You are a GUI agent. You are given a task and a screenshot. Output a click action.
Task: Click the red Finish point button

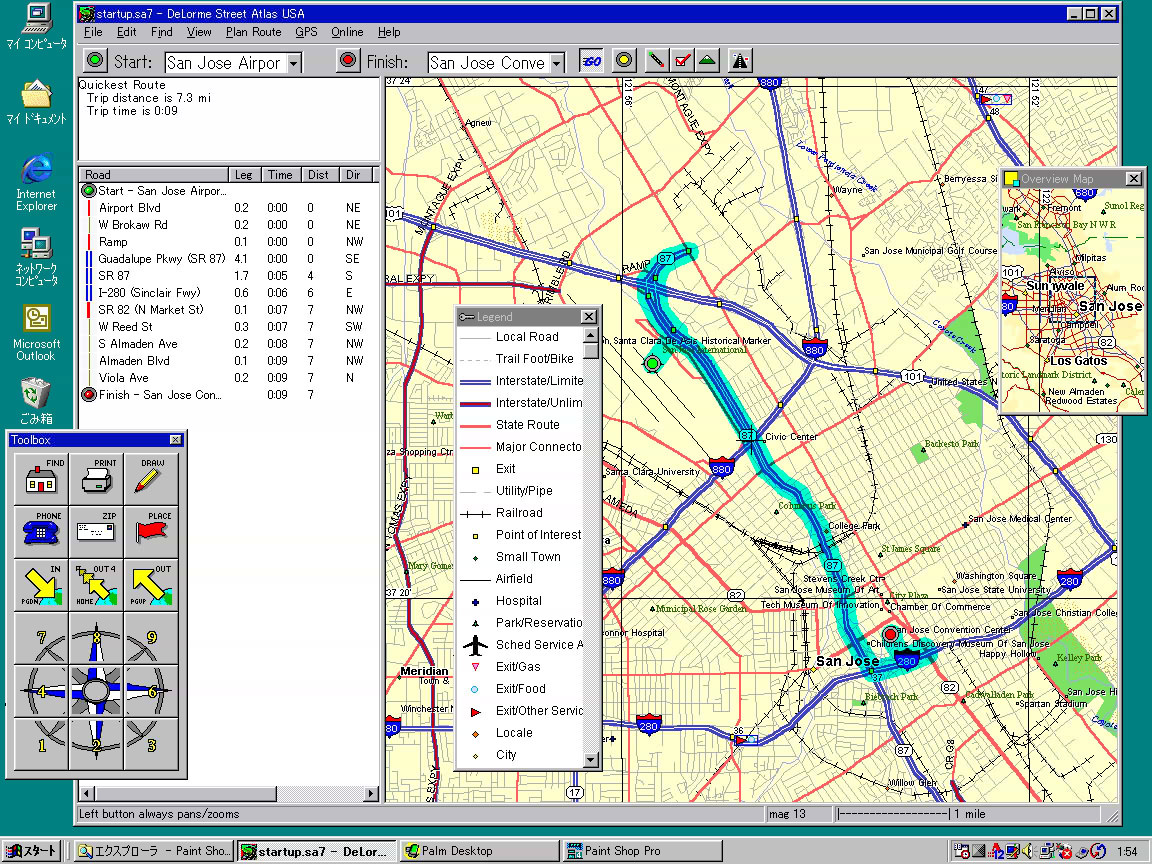348,61
